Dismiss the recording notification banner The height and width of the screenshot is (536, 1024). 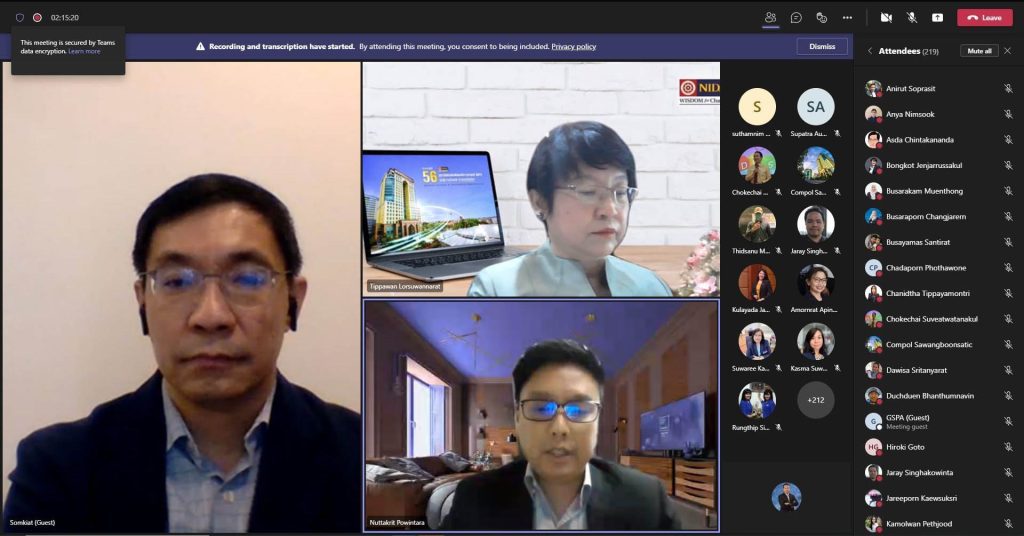tap(822, 46)
